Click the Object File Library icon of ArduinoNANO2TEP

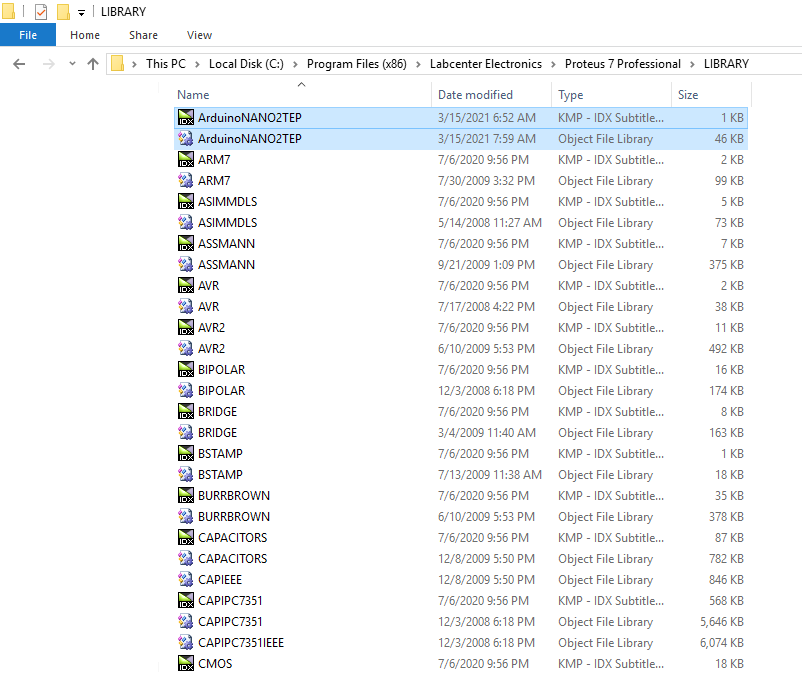(x=186, y=139)
